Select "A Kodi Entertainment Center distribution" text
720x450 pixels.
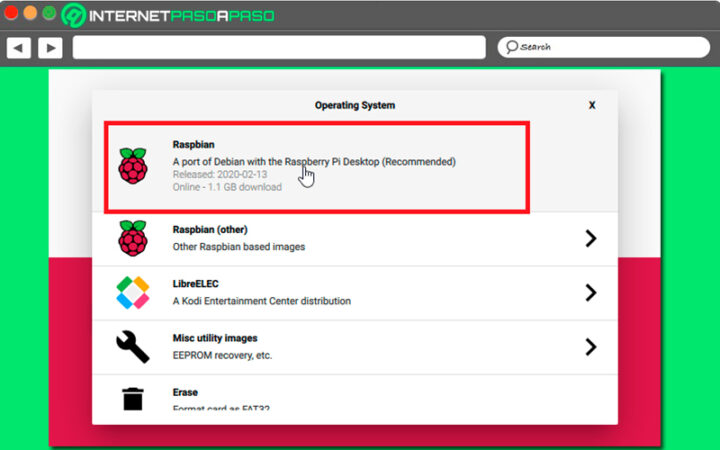[261, 301]
